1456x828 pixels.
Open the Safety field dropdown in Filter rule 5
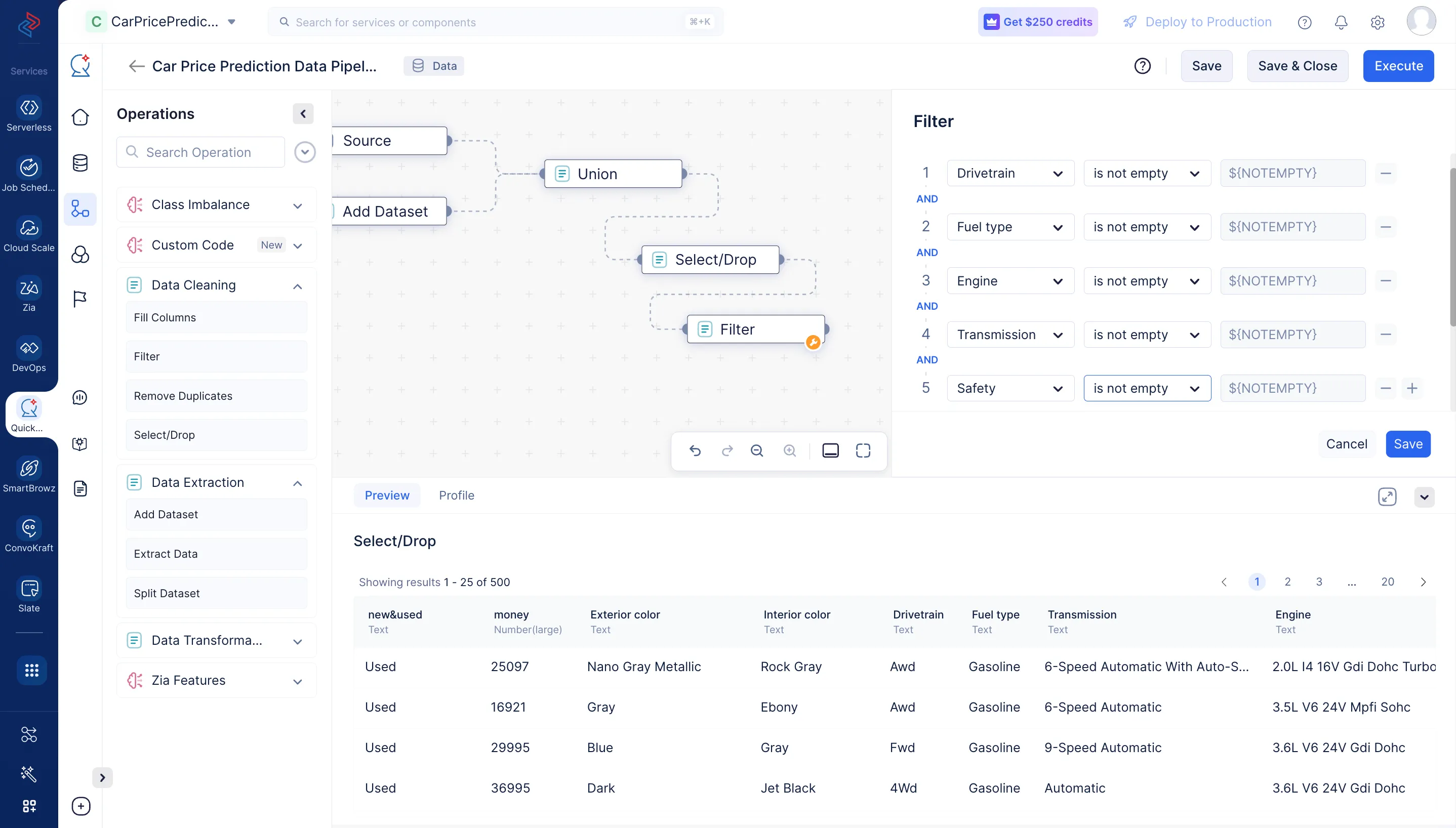click(1010, 388)
